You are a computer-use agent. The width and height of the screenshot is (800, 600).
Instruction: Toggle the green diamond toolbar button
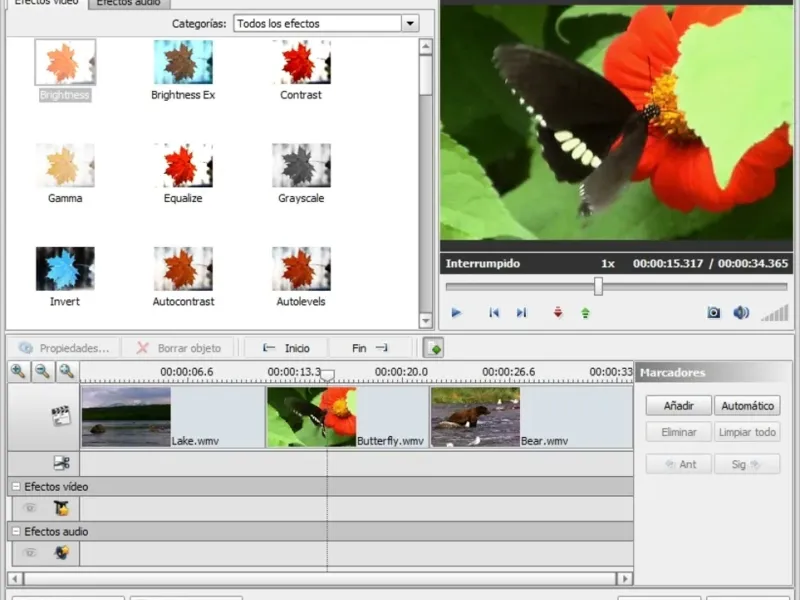[x=433, y=348]
